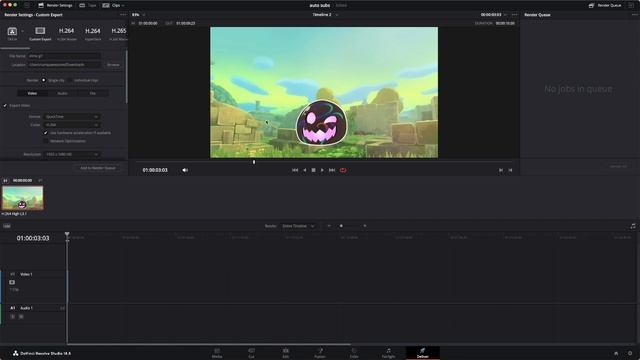Go to last frame in viewer
Image resolution: width=640 pixels, height=360 pixels.
[332, 170]
